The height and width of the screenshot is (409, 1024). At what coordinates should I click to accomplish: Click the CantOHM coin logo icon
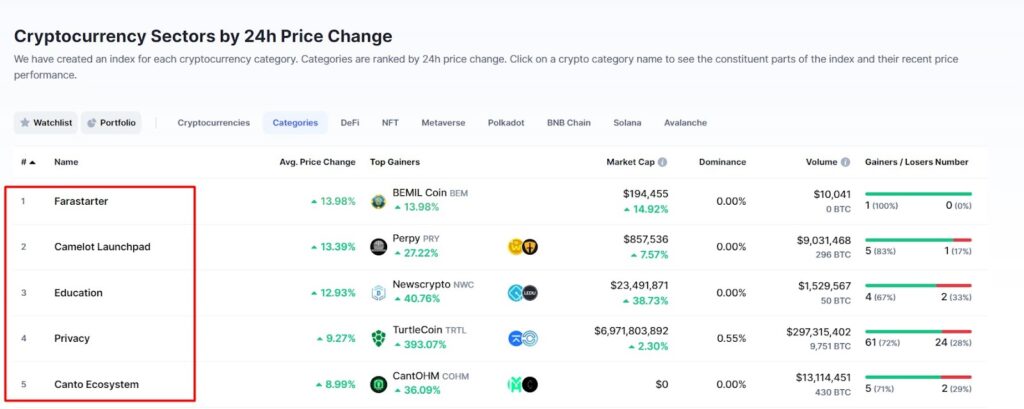[x=378, y=384]
